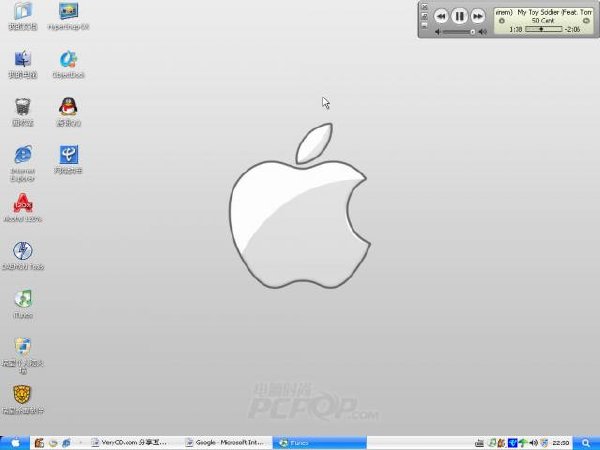
Task: Skip to next track with the fast-forward button
Action: (478, 16)
